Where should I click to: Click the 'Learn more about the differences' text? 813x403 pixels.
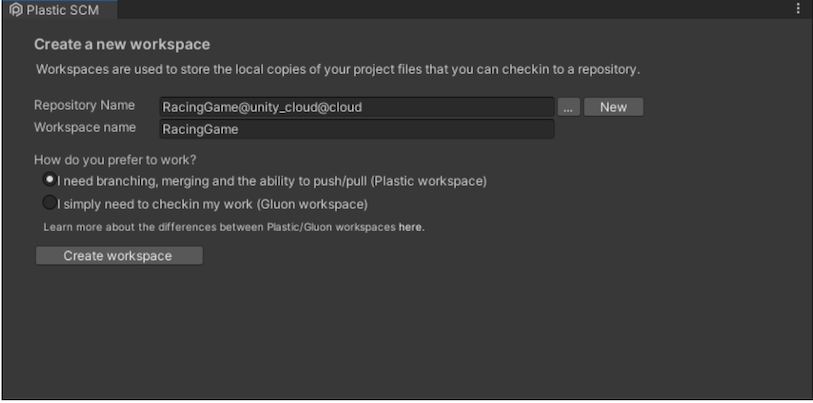220,227
